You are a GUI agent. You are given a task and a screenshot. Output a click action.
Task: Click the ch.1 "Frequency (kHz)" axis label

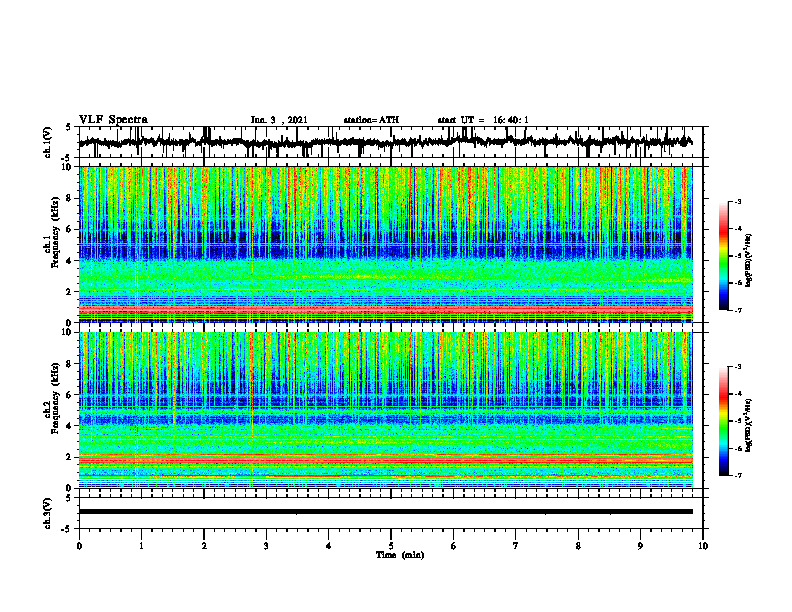coord(55,232)
